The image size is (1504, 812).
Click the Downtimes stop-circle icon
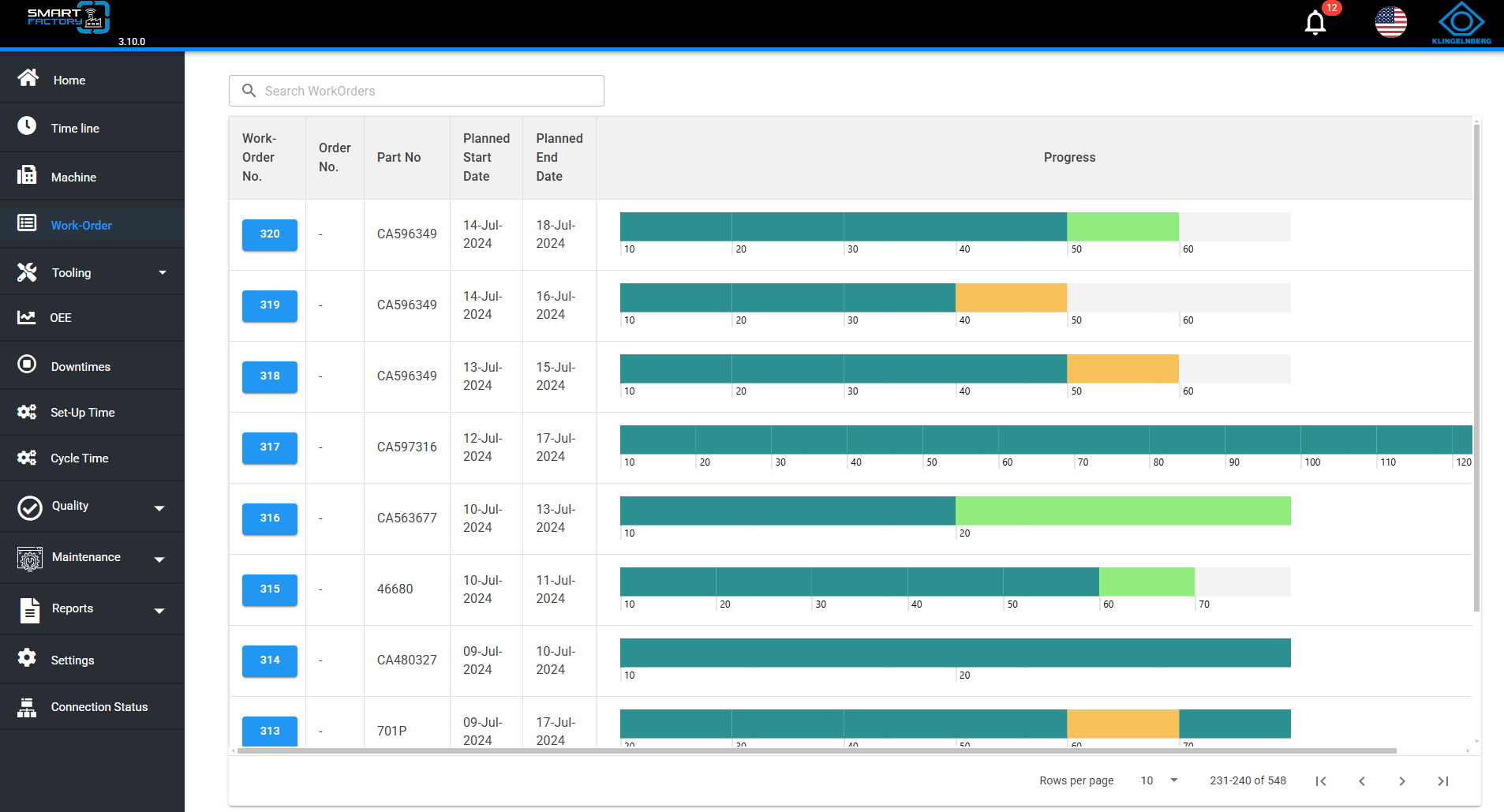(27, 364)
